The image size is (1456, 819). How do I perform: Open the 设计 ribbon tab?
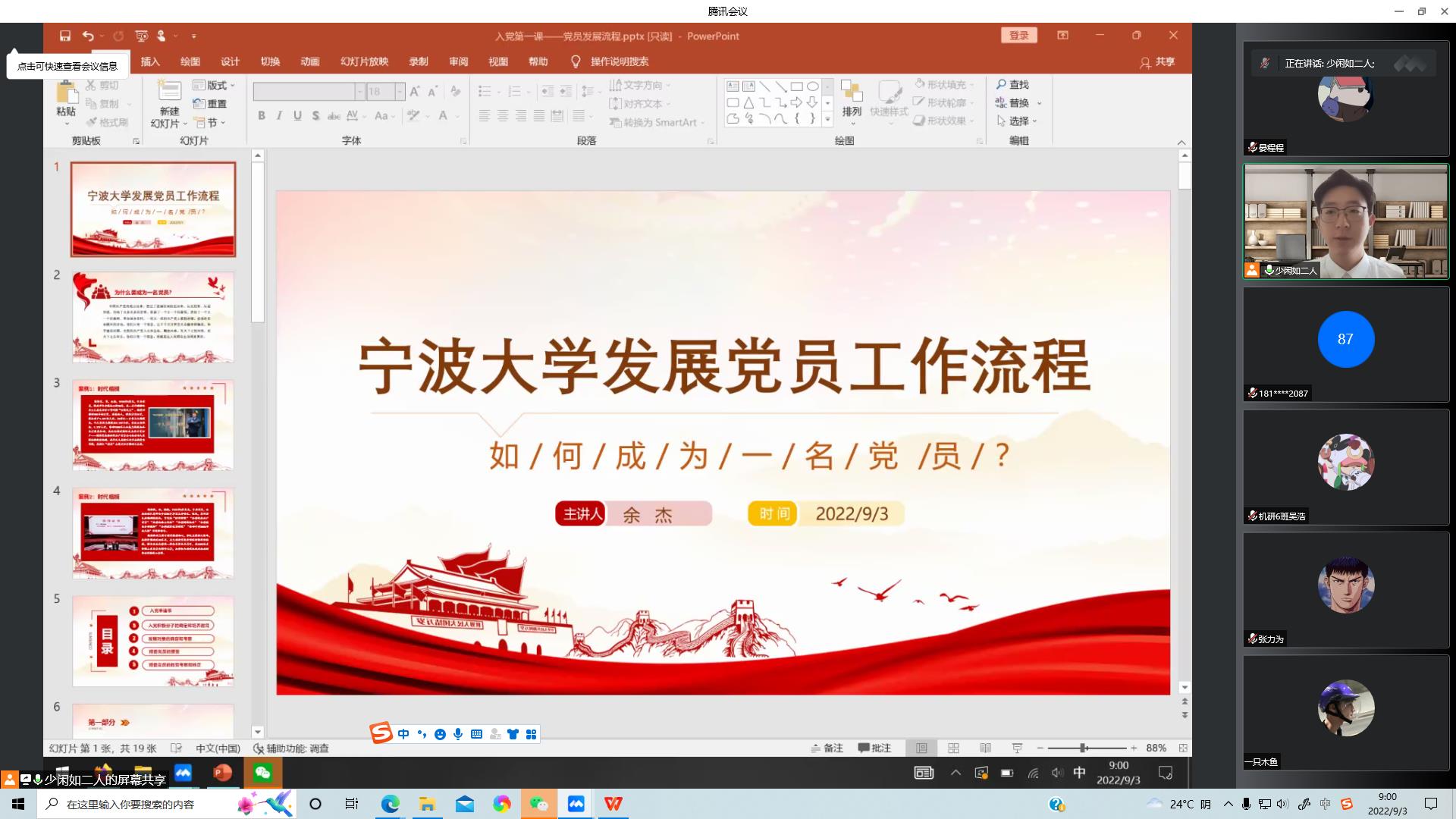click(230, 61)
